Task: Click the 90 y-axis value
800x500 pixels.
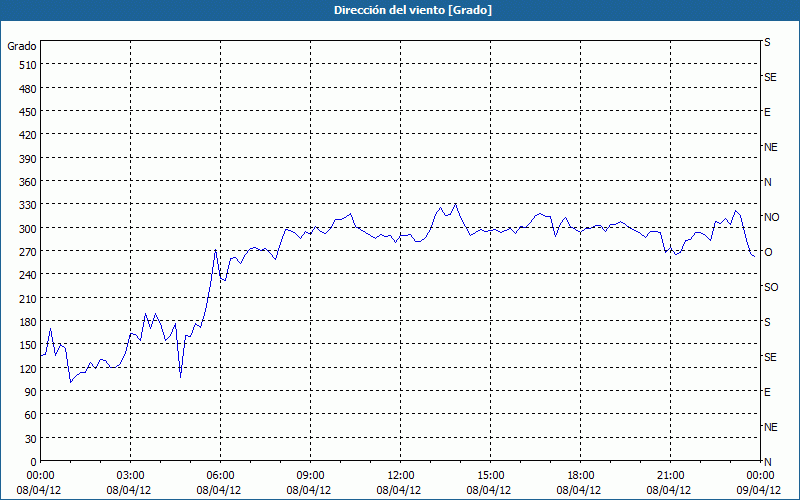Action: (x=31, y=392)
